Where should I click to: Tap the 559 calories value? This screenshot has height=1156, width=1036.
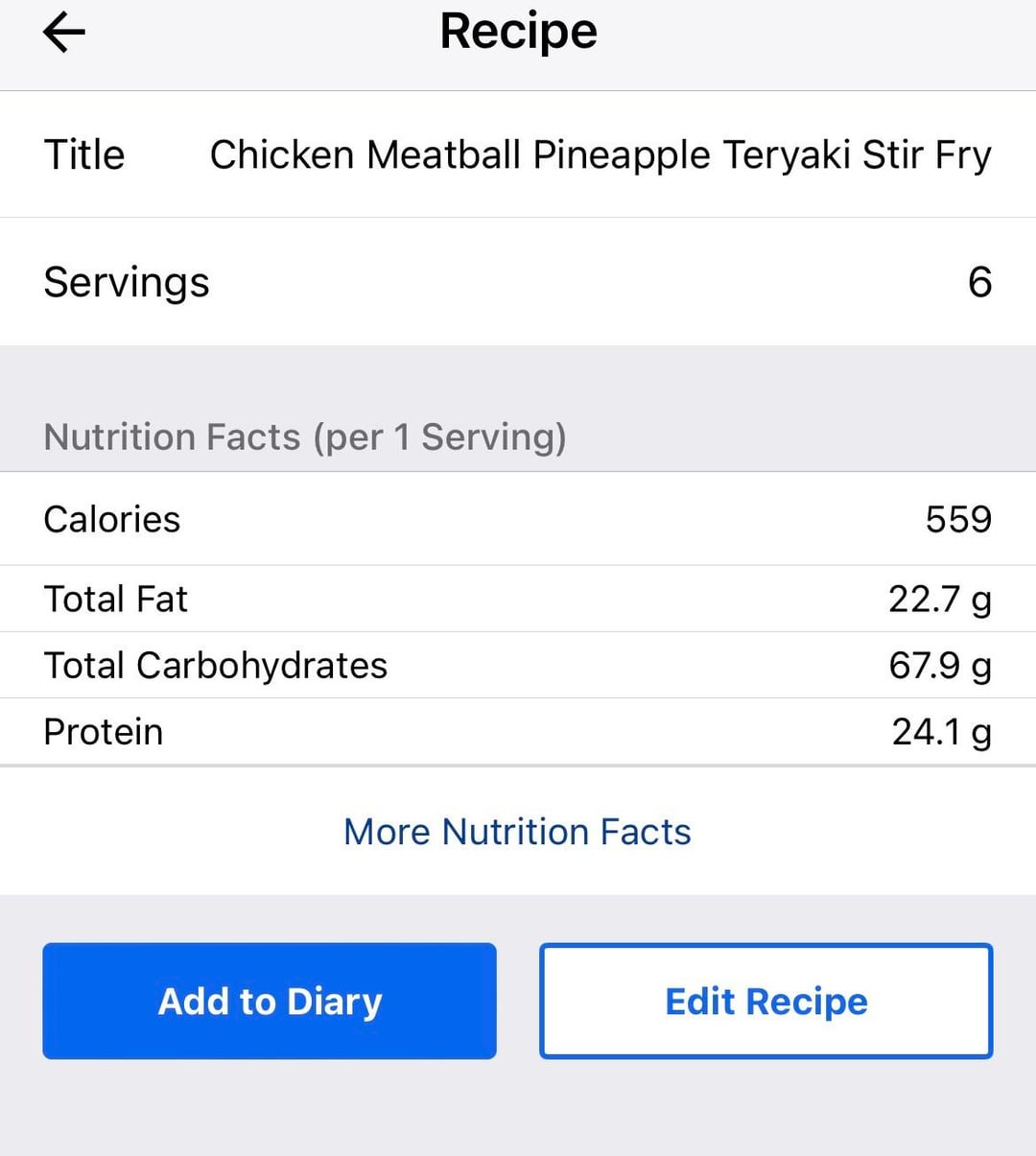tap(957, 519)
